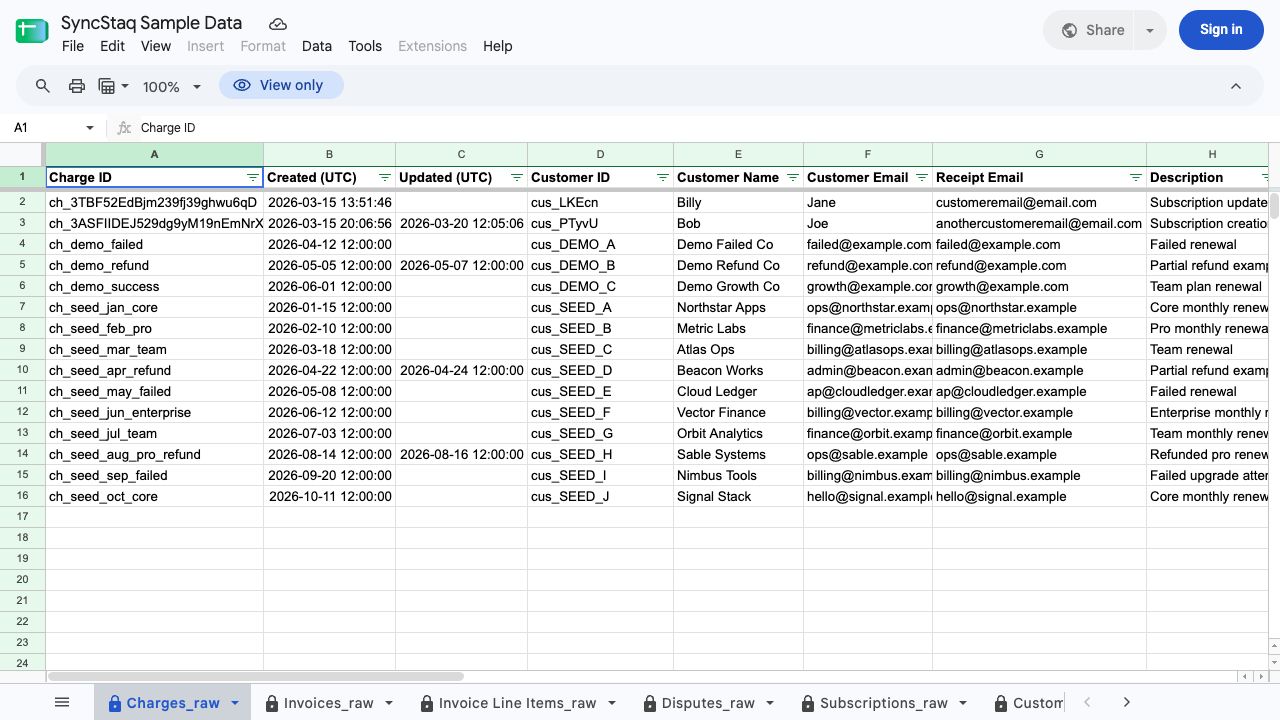Open the Tools menu
This screenshot has height=720, width=1280.
pos(365,46)
